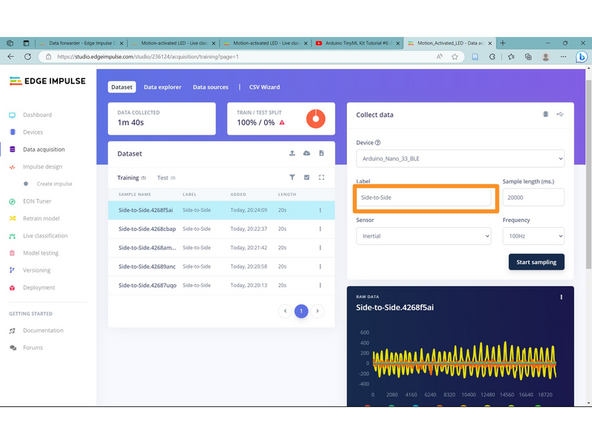Open Forums in the sidebar
Viewport: 592px width, 444px height.
33,348
